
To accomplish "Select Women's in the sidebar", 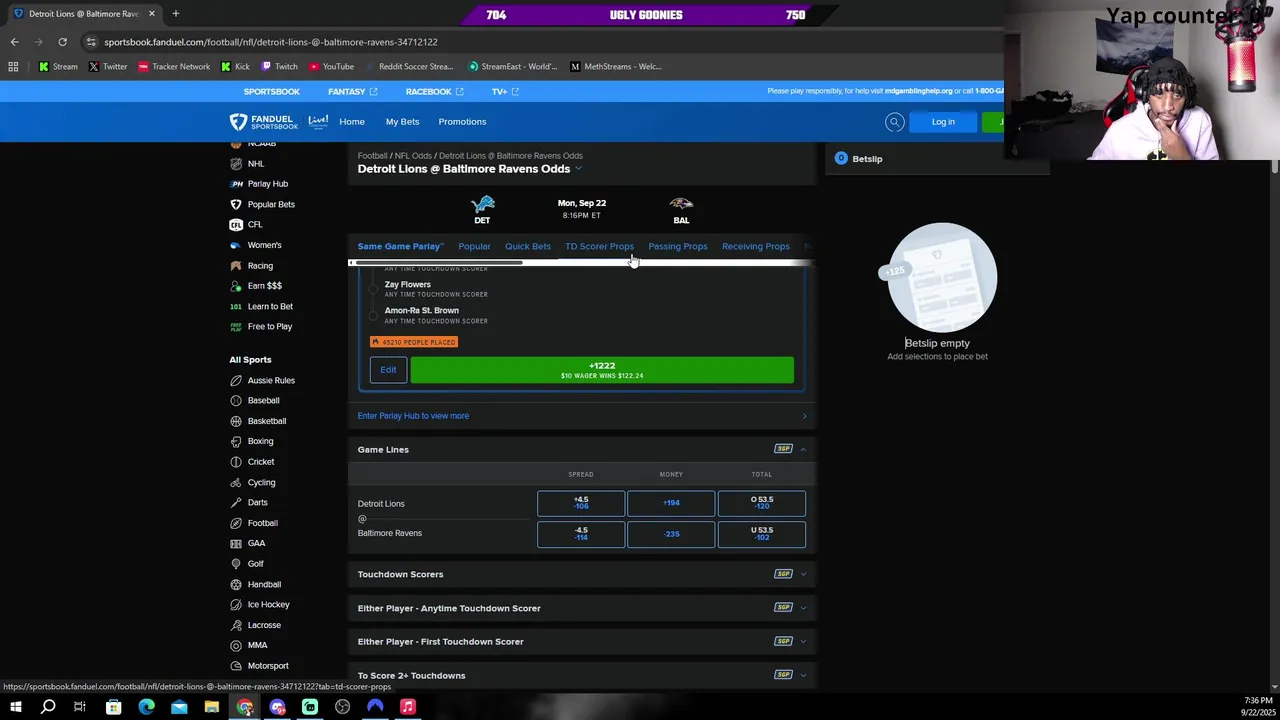I will pos(264,245).
